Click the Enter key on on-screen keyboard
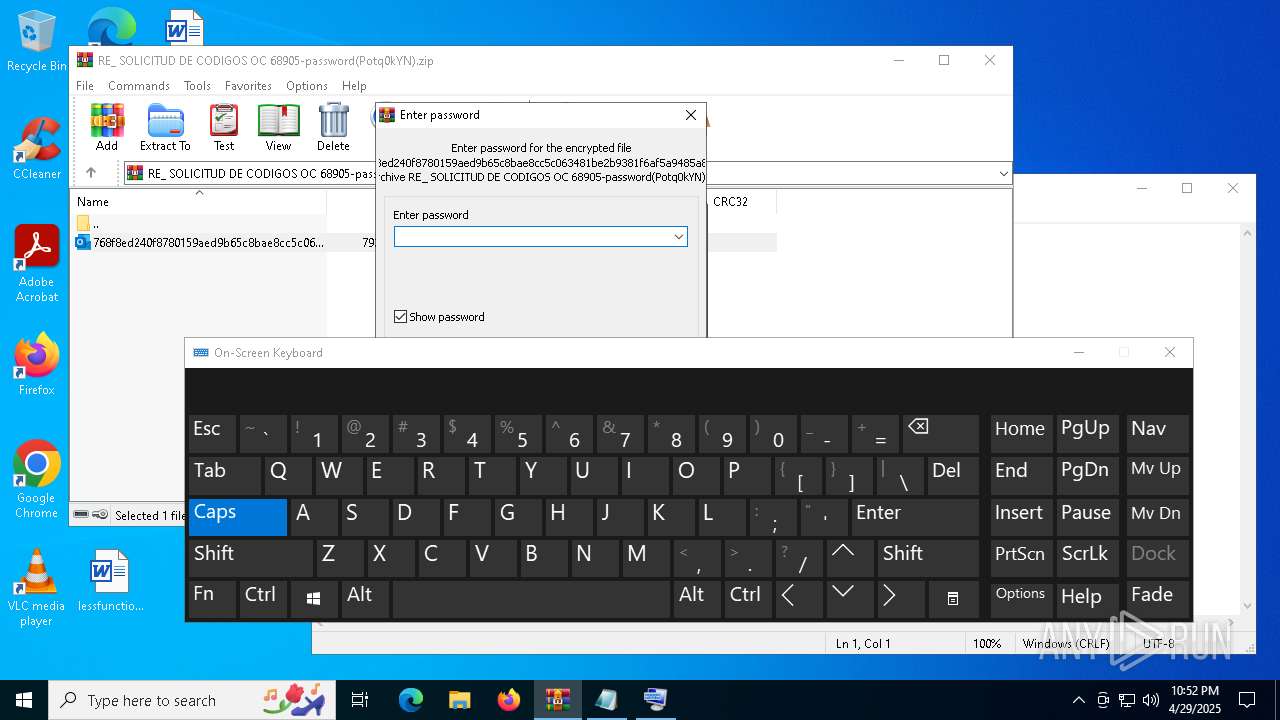The width and height of the screenshot is (1280, 720). pyautogui.click(x=915, y=517)
